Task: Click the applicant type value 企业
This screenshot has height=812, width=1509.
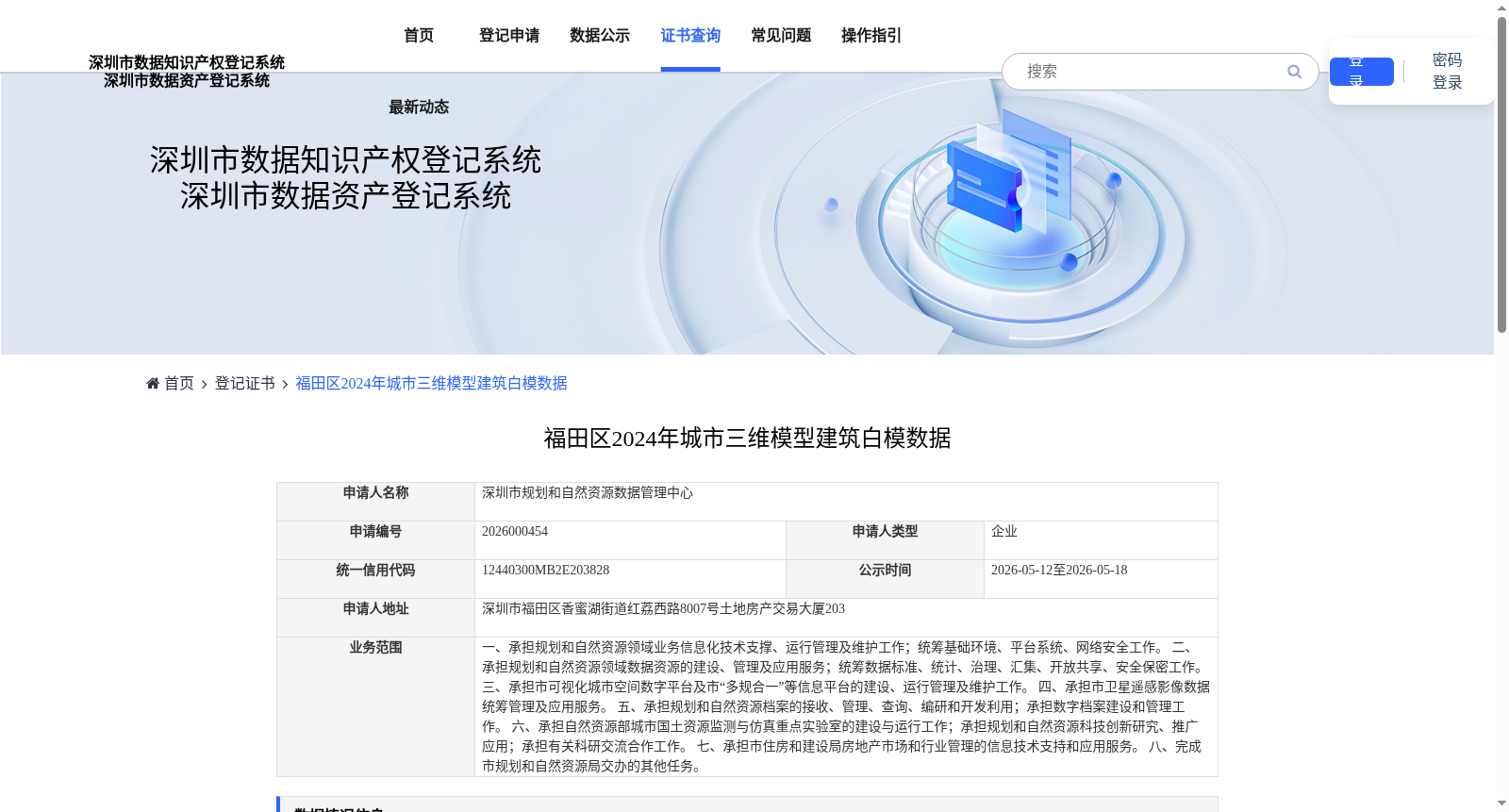Action: coord(1004,532)
